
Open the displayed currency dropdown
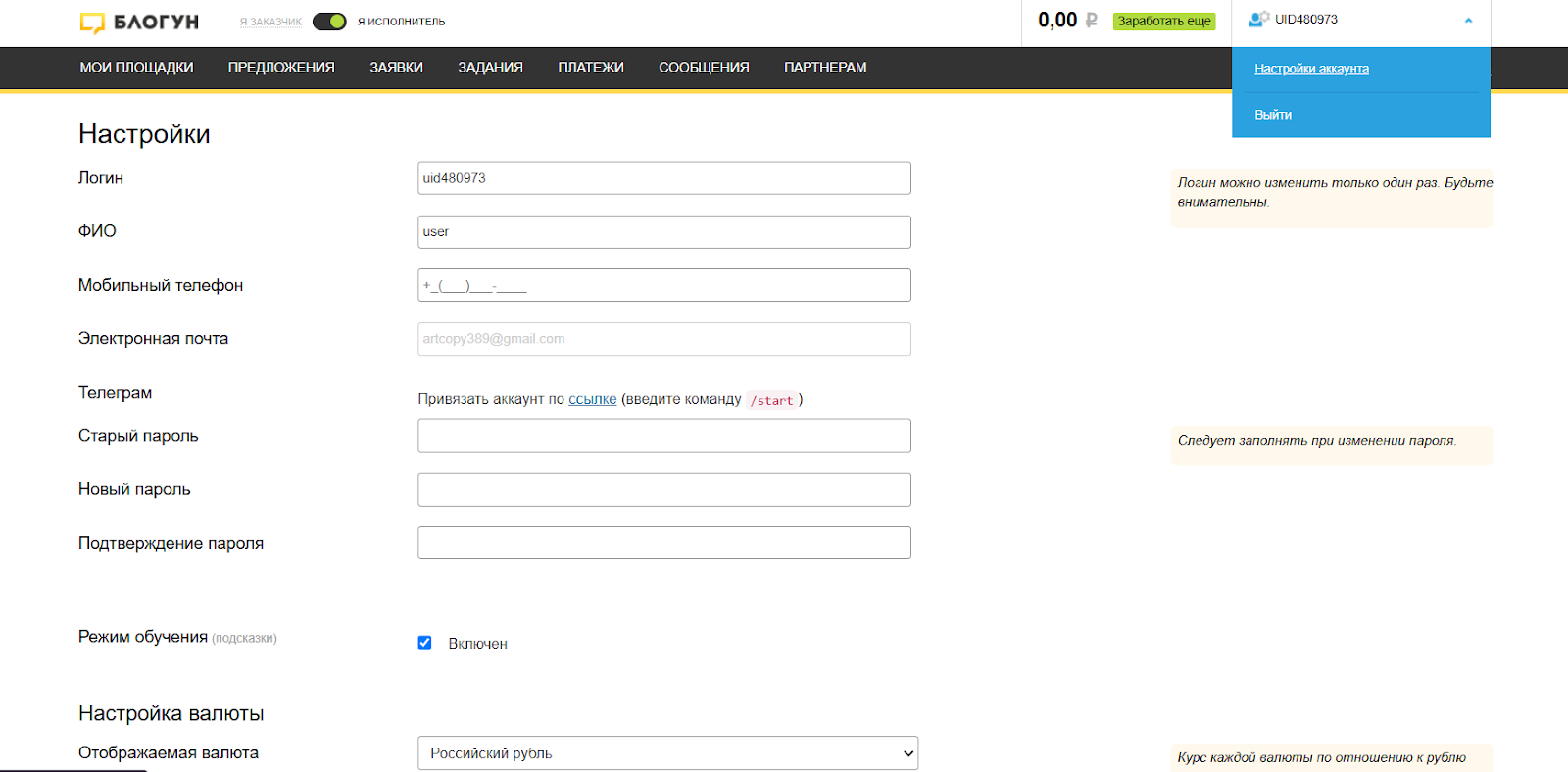pos(667,753)
